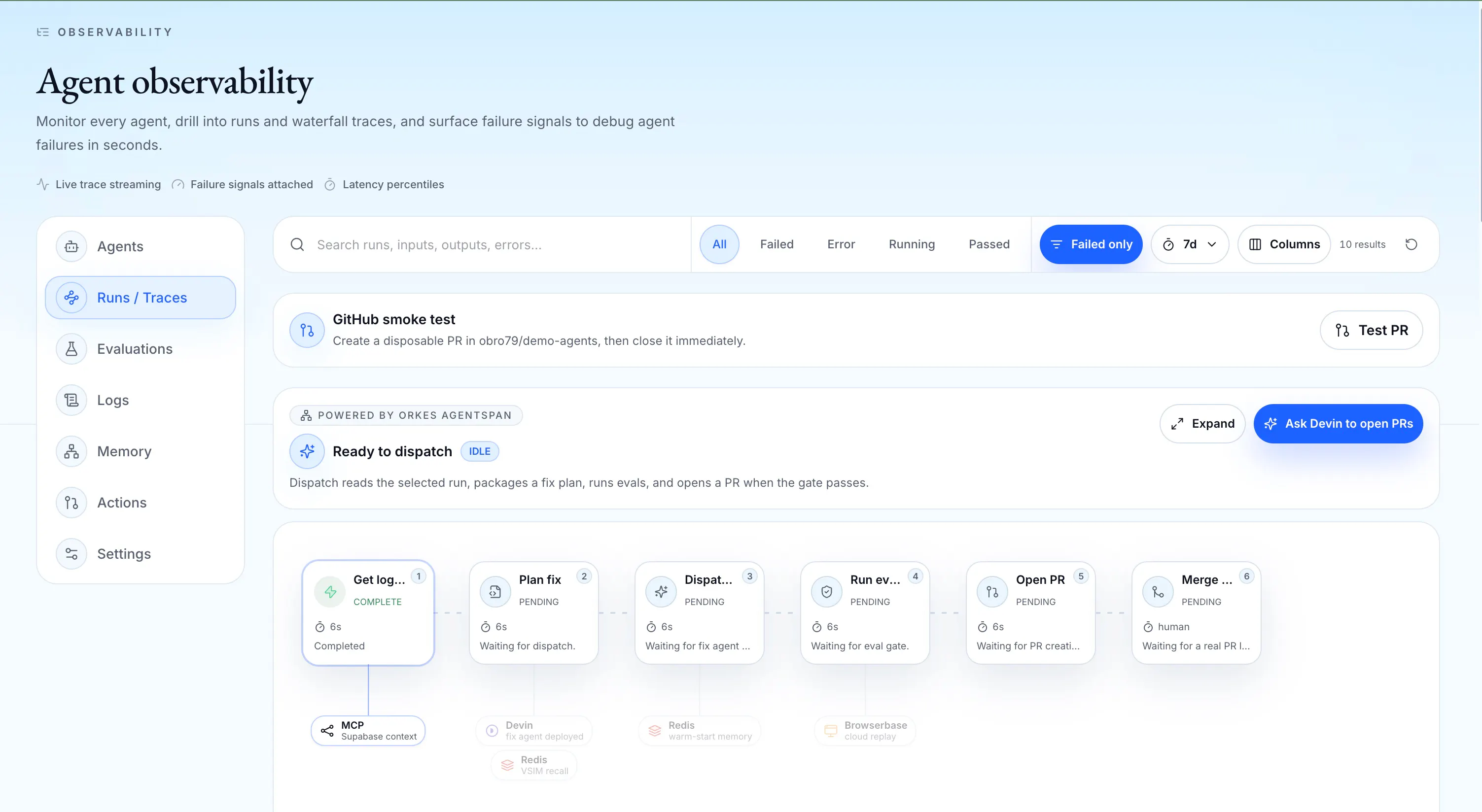The width and height of the screenshot is (1482, 812).
Task: Focus the Search runs input field
Action: pos(482,244)
